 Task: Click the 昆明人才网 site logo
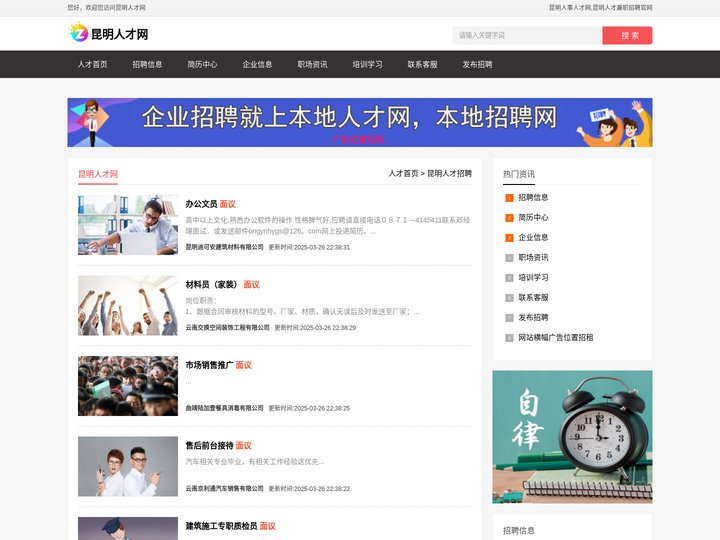coord(109,34)
